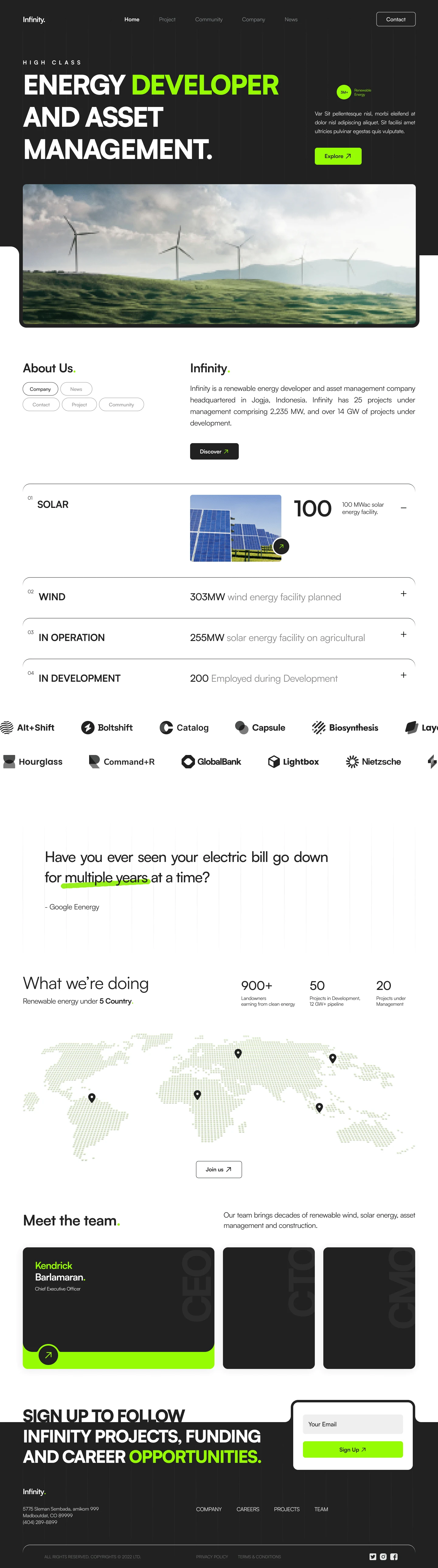Click the arrow icon on the solar panel image
The height and width of the screenshot is (1568, 438).
[x=281, y=546]
